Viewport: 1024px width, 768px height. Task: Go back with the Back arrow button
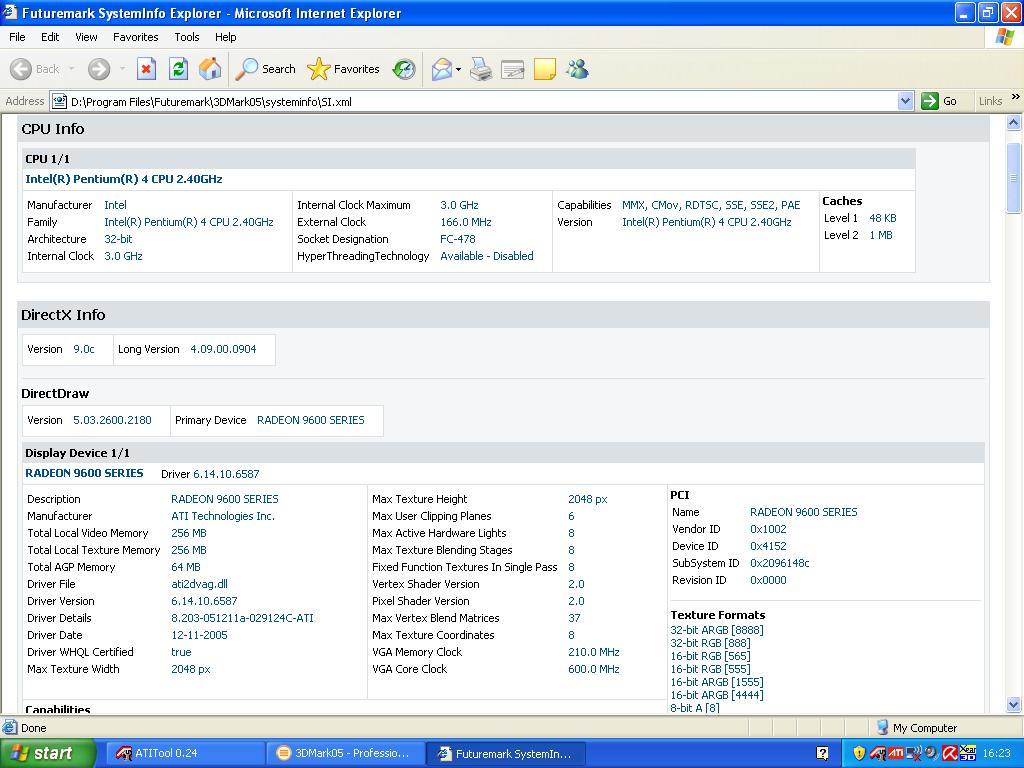click(x=35, y=69)
